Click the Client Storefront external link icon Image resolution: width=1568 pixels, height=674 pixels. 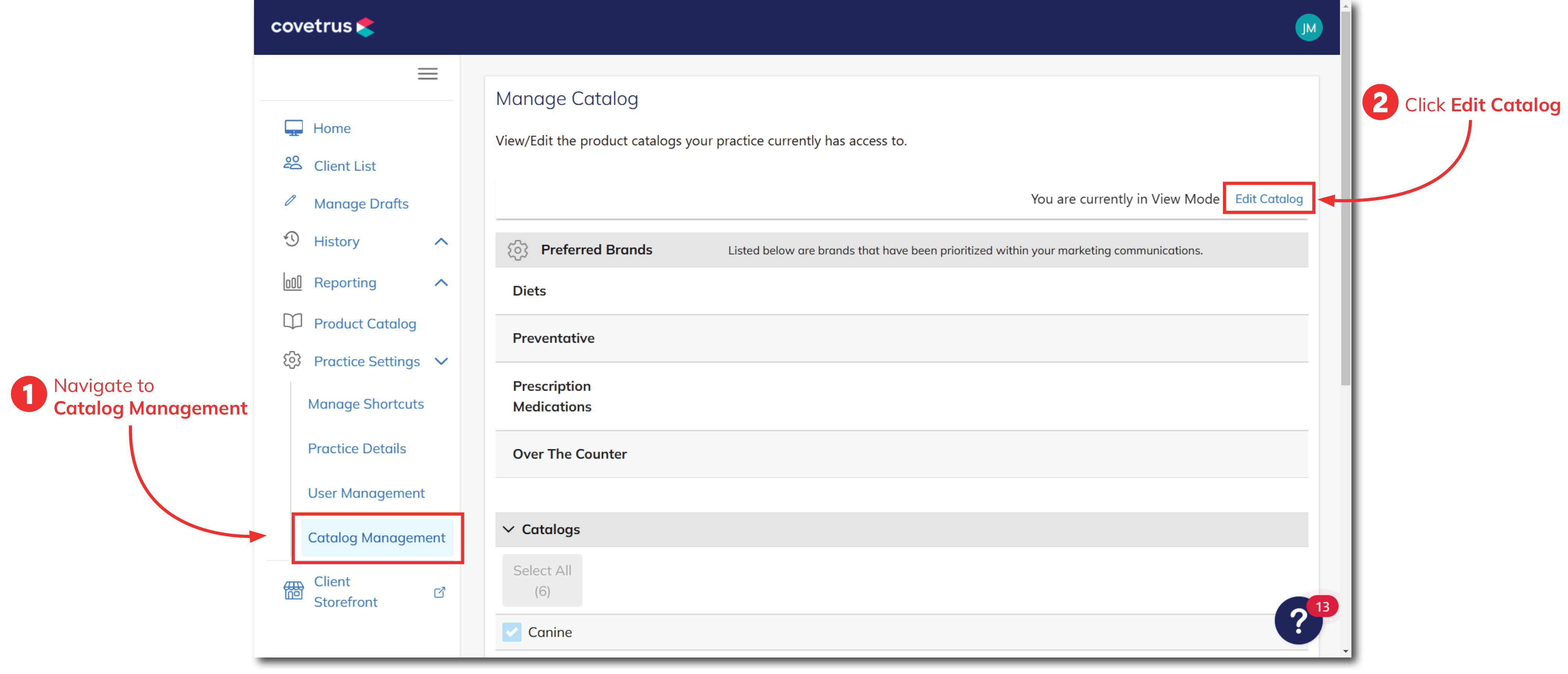pos(440,592)
